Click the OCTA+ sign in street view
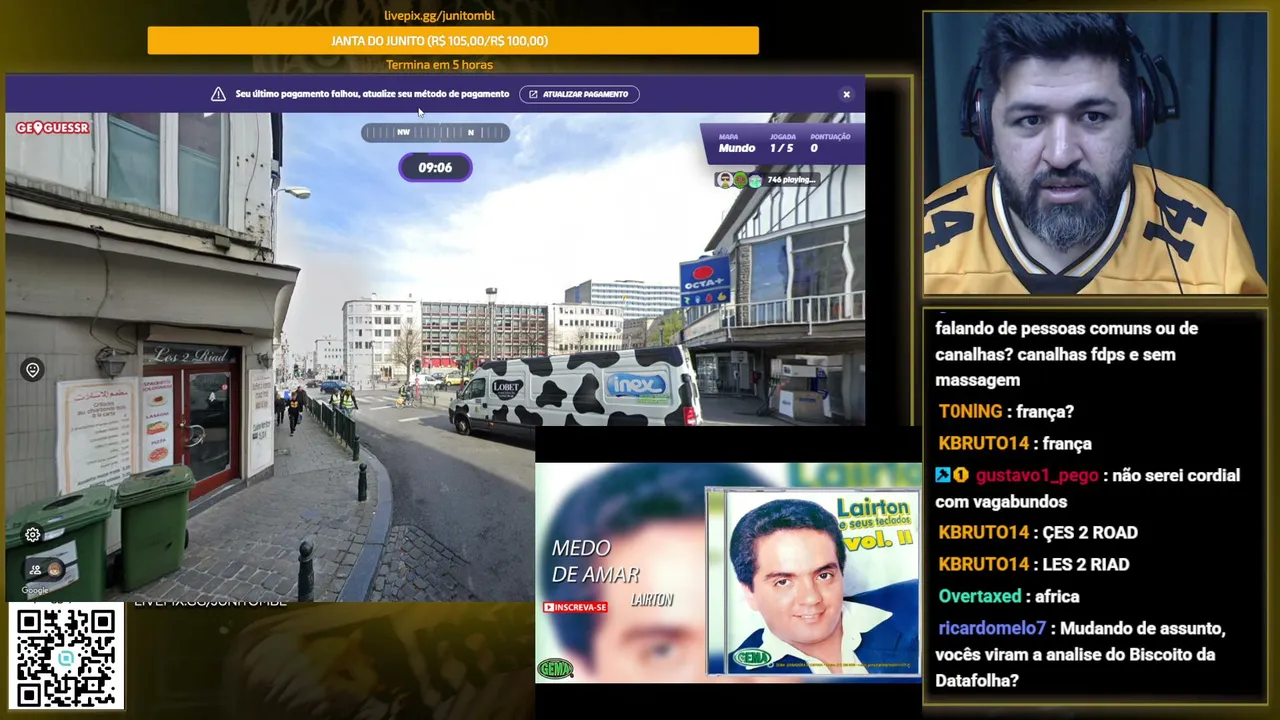 click(x=705, y=281)
